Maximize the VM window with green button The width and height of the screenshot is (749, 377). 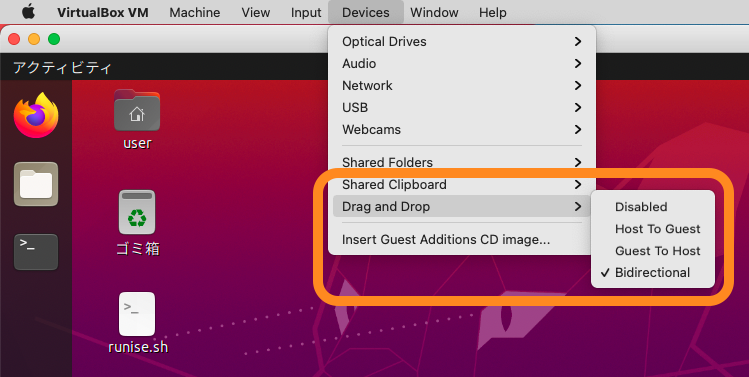tap(54, 39)
